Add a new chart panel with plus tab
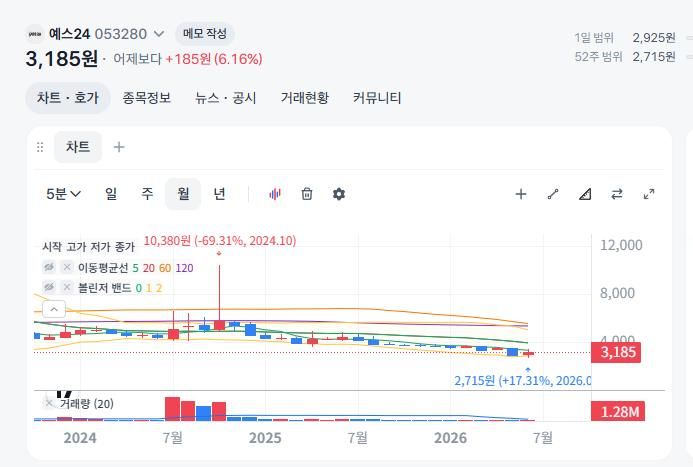This screenshot has width=693, height=467. click(x=119, y=147)
